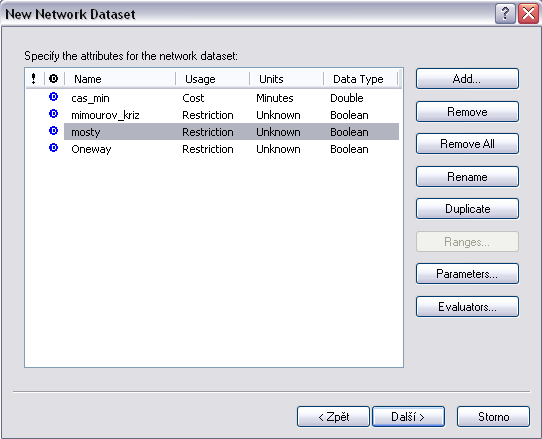Open the question mark help button
Image resolution: width=542 pixels, height=439 pixels.
click(x=505, y=14)
